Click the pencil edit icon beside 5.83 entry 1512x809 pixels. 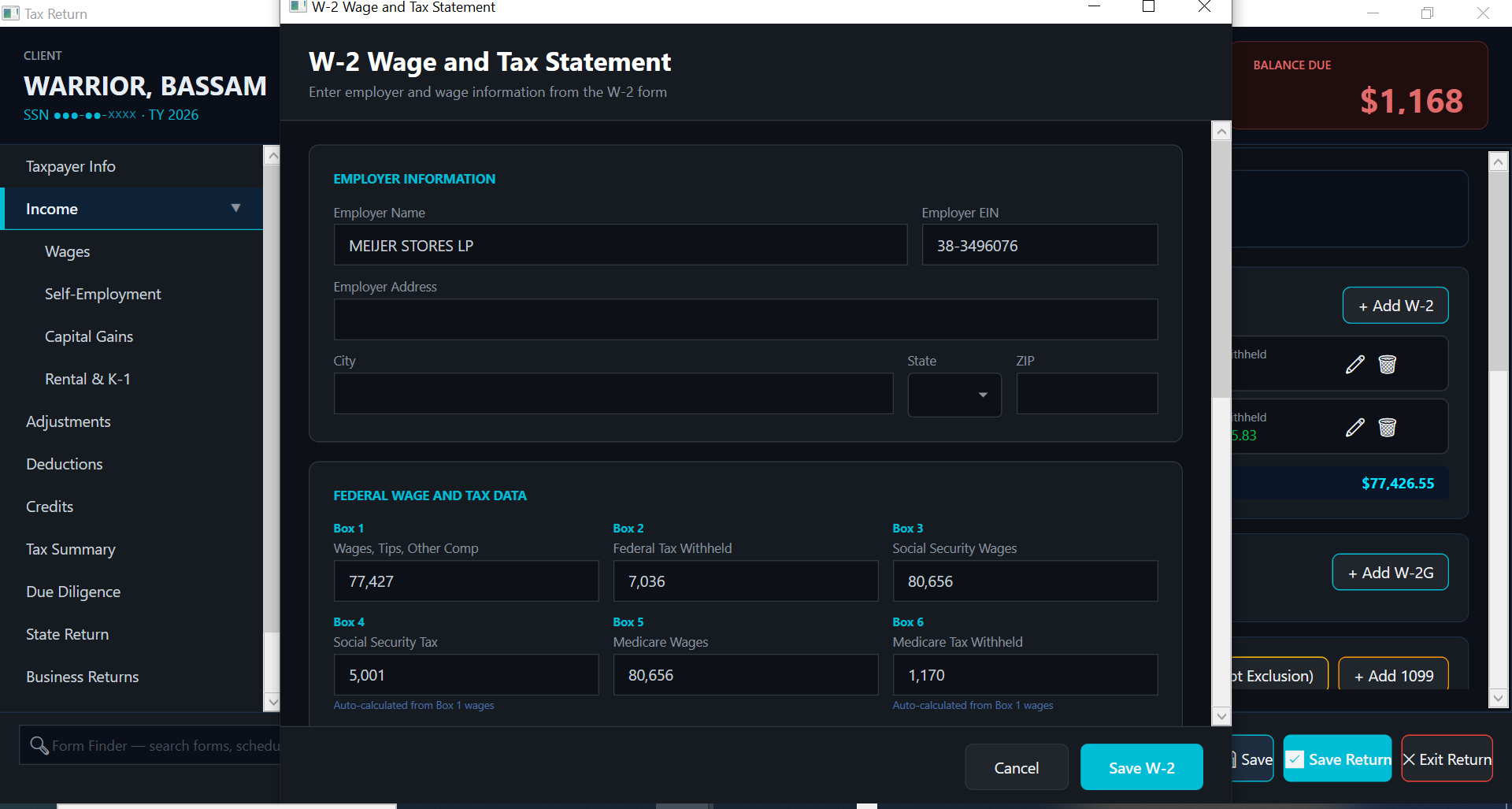coord(1354,427)
